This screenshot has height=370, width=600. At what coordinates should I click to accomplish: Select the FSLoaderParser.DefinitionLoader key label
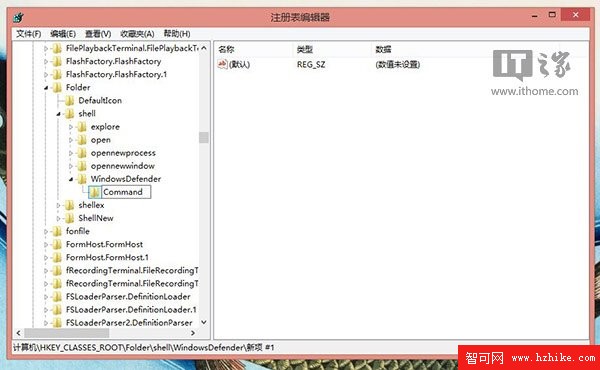(128, 297)
